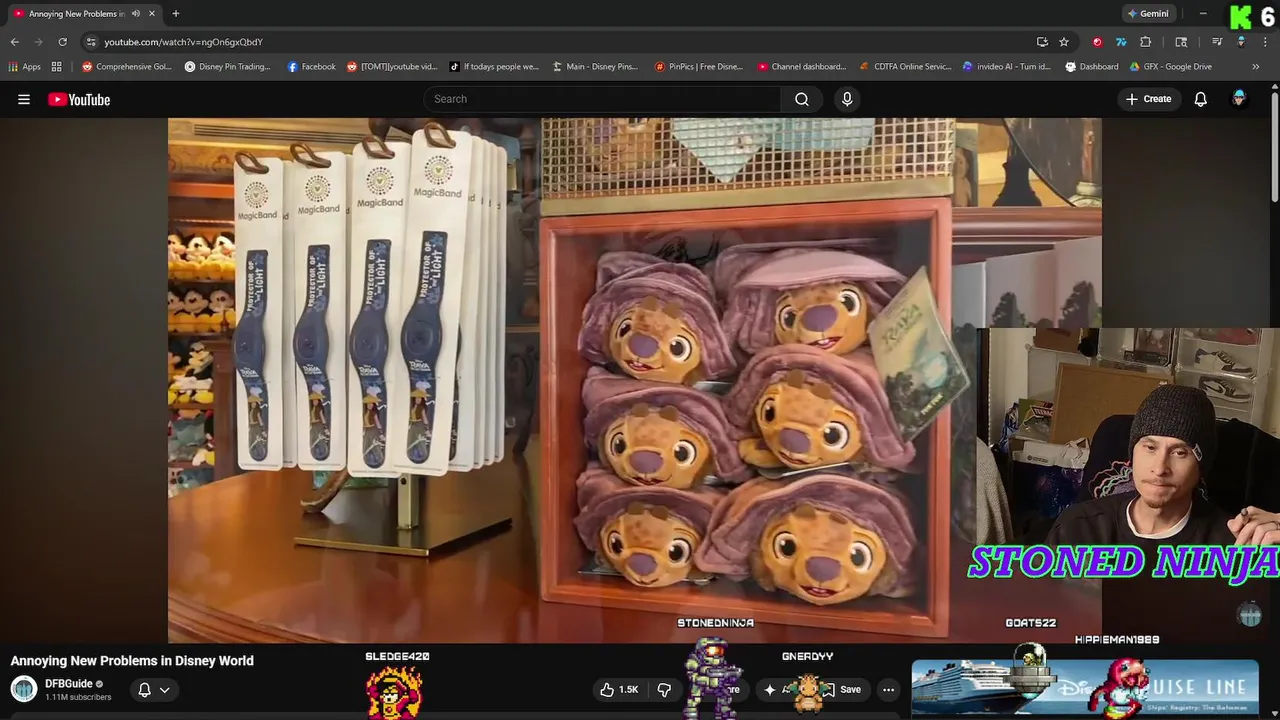This screenshot has width=1280, height=720.
Task: Open the browser extensions puzzle icon
Action: [x=1146, y=42]
